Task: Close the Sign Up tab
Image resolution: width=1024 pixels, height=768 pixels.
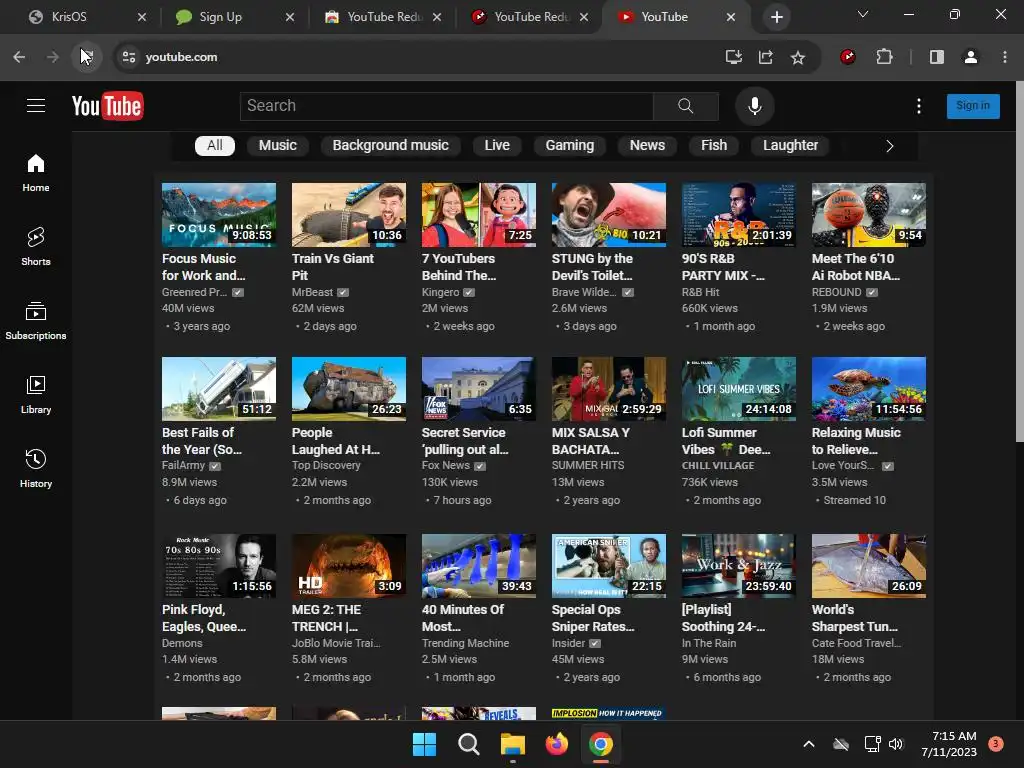Action: (x=290, y=17)
